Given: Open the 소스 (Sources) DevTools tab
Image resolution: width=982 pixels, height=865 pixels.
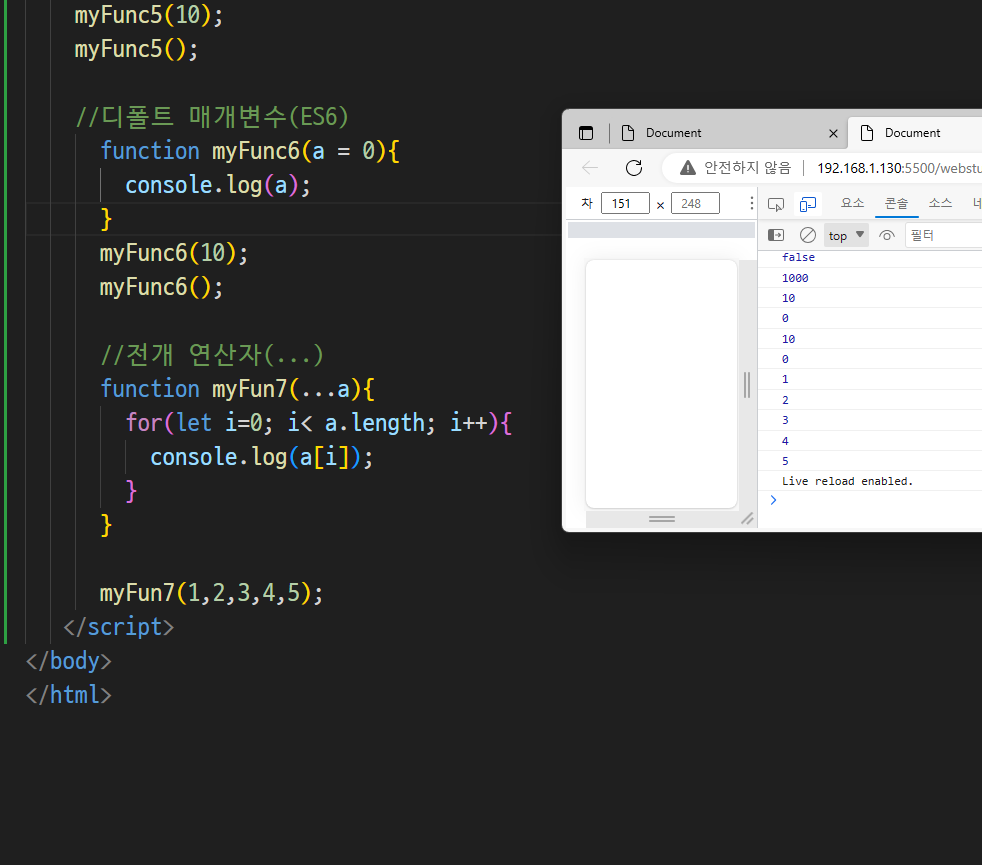Looking at the screenshot, I should pos(940,203).
